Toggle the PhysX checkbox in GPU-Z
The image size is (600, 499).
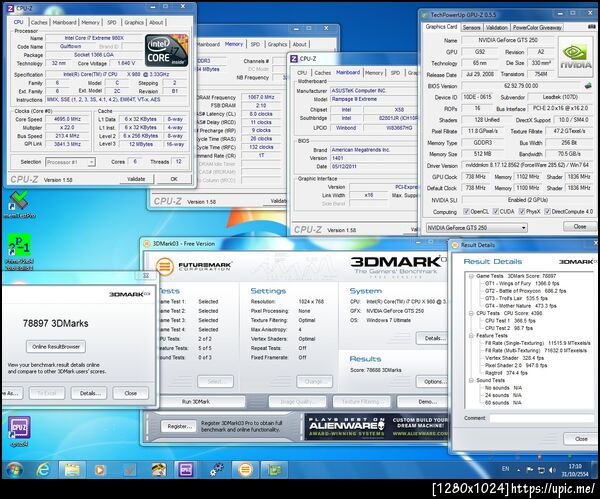tap(522, 211)
